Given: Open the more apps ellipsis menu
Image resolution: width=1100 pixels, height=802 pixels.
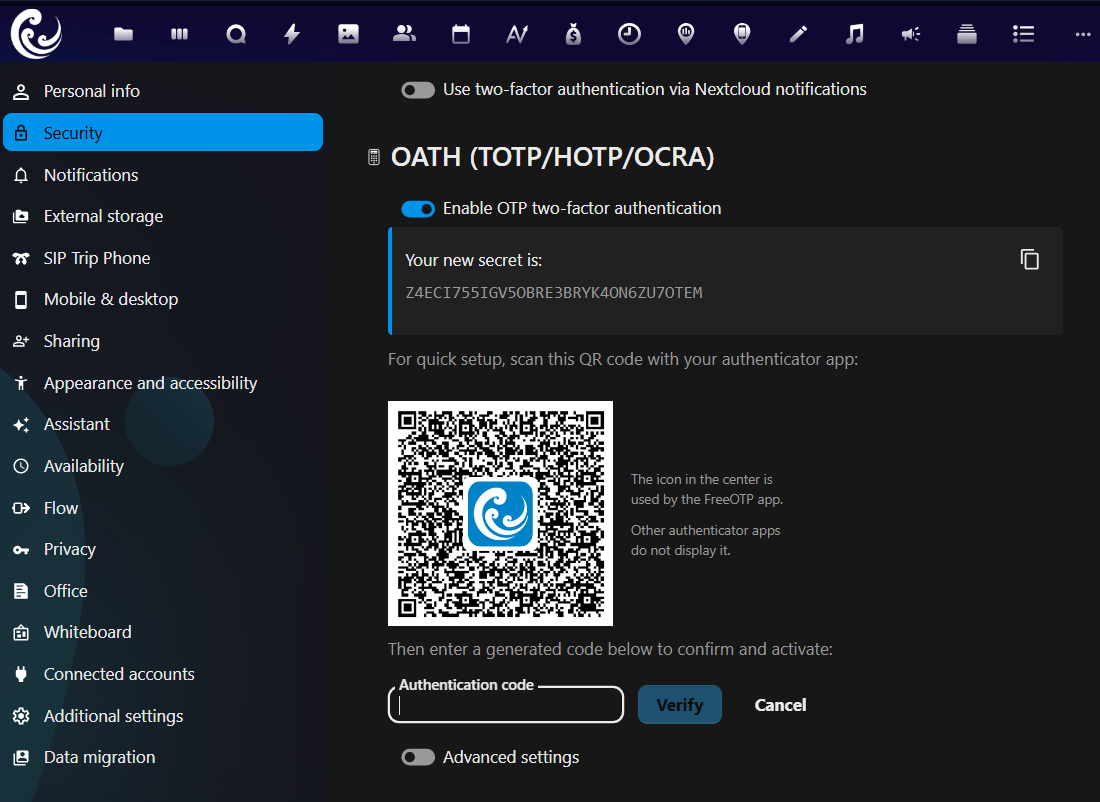Looking at the screenshot, I should [1083, 34].
